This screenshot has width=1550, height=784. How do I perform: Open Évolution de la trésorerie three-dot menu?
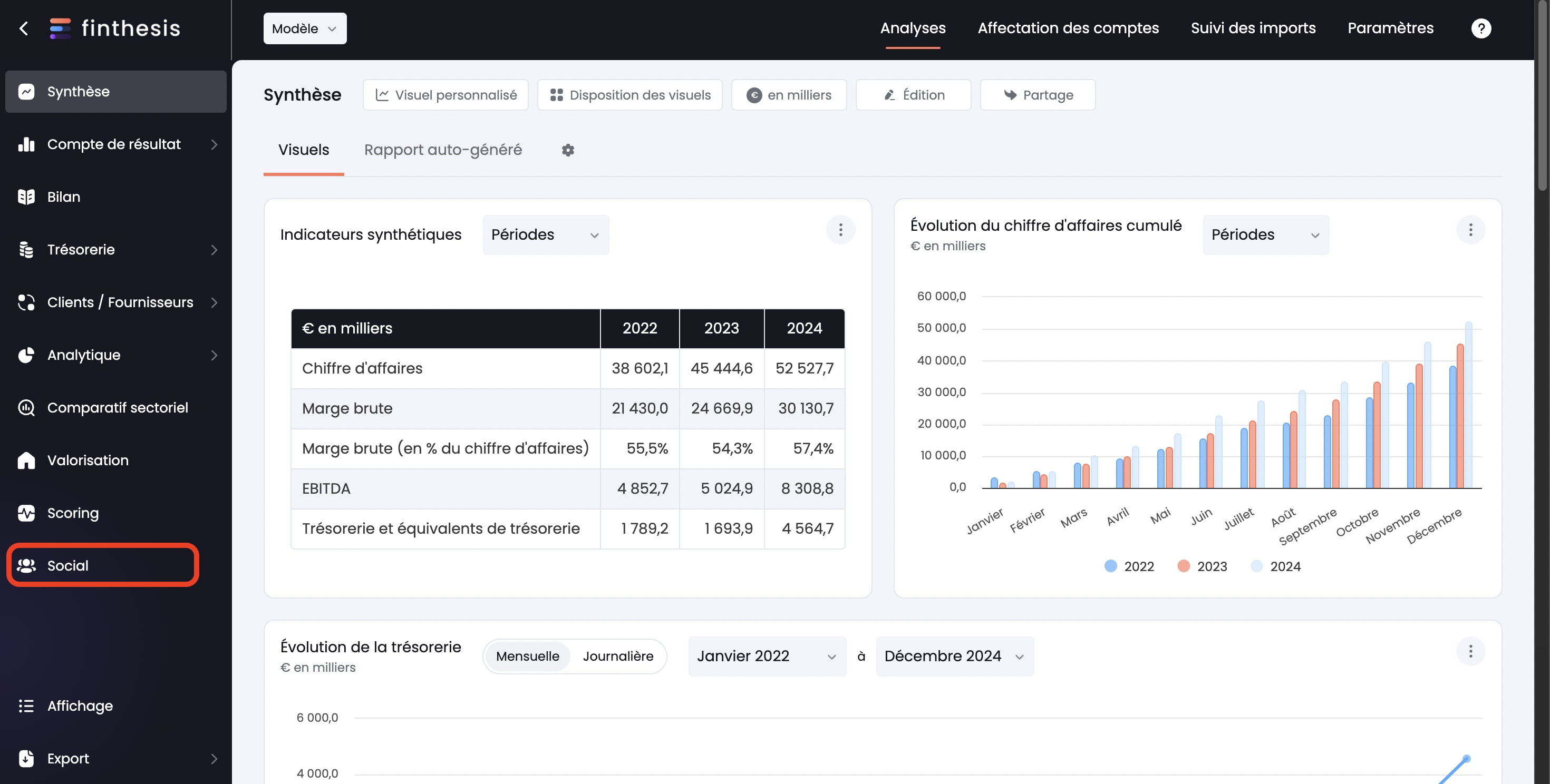[1470, 651]
